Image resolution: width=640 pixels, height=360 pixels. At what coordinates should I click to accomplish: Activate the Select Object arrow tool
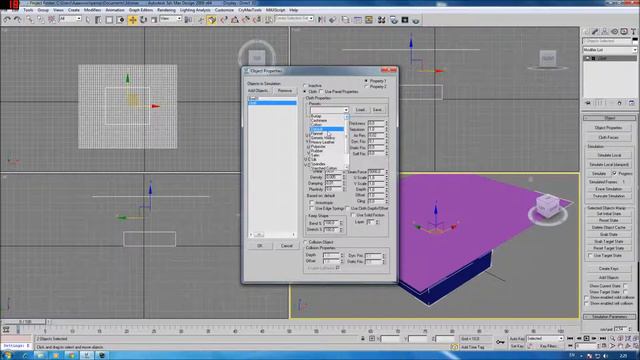pos(88,20)
